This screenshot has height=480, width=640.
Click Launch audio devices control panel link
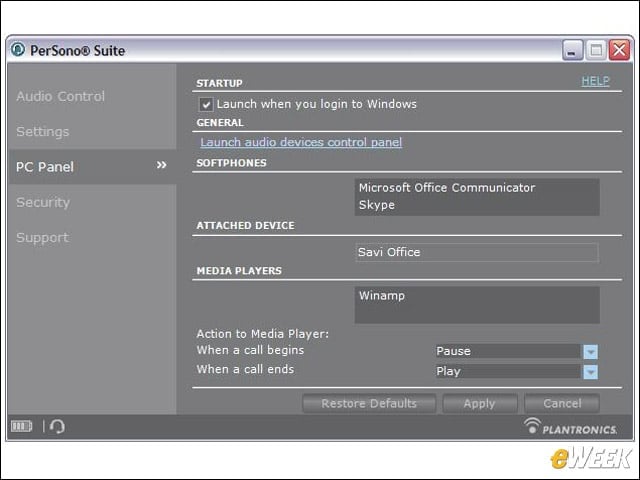click(x=301, y=142)
